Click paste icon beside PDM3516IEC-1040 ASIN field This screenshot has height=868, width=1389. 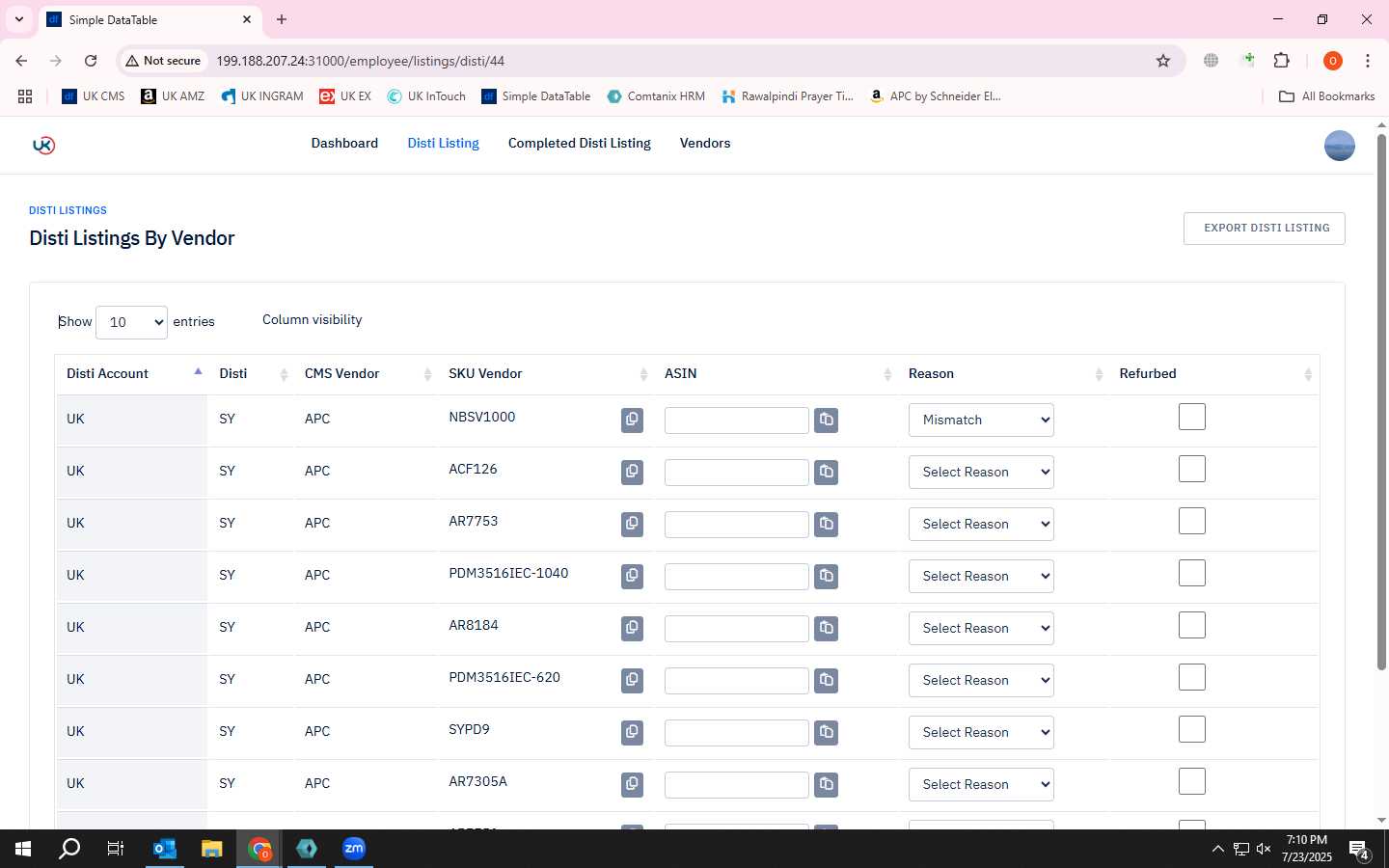coord(827,576)
